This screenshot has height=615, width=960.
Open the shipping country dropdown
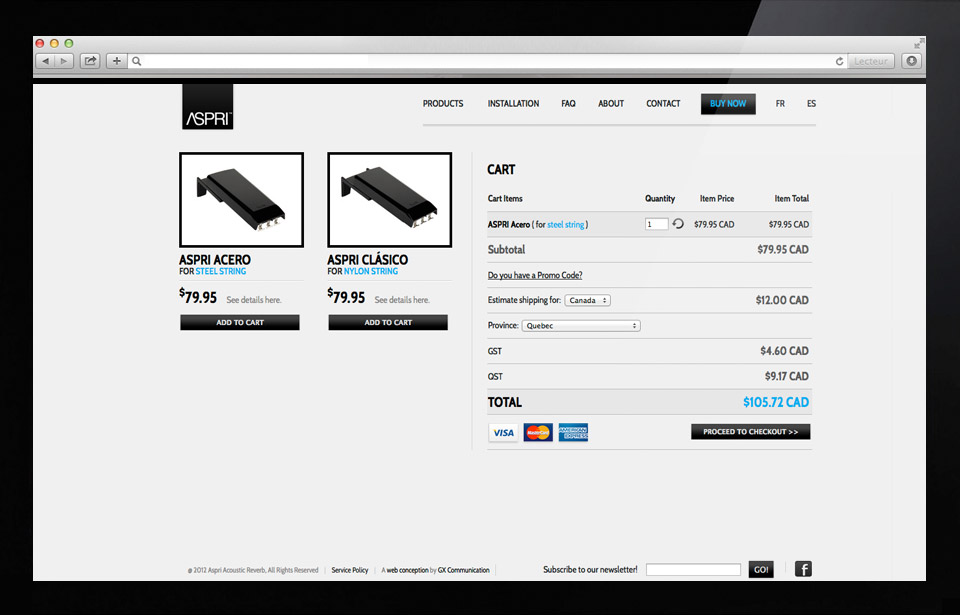587,300
